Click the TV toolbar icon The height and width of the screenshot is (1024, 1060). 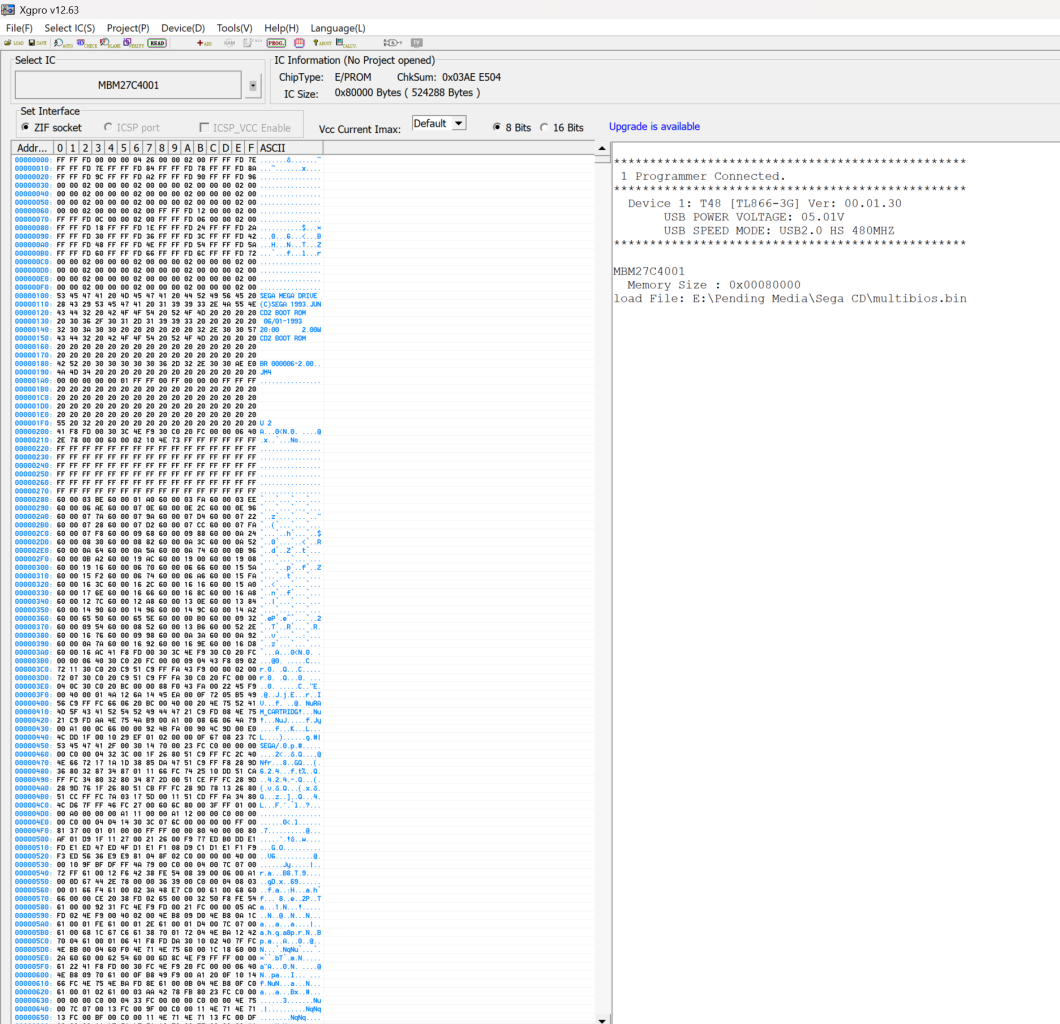[x=417, y=43]
